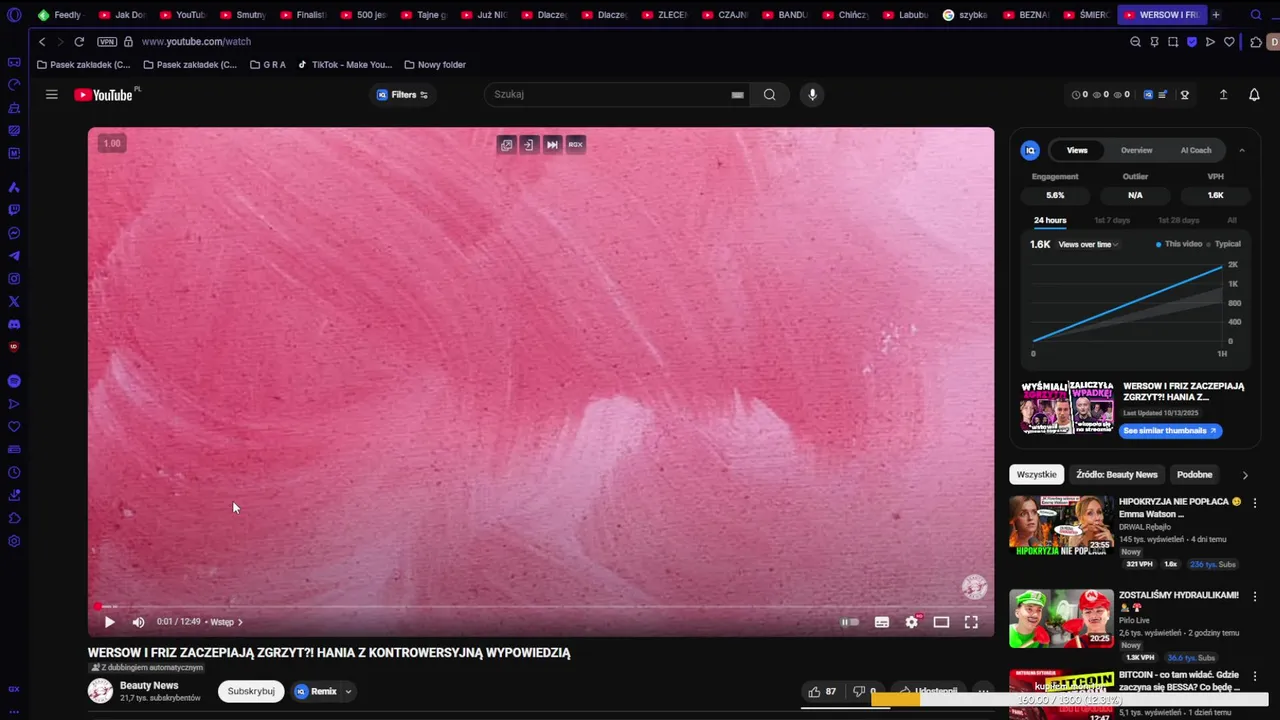The height and width of the screenshot is (720, 1280).
Task: Open the pop-out icon above the video
Action: [506, 145]
